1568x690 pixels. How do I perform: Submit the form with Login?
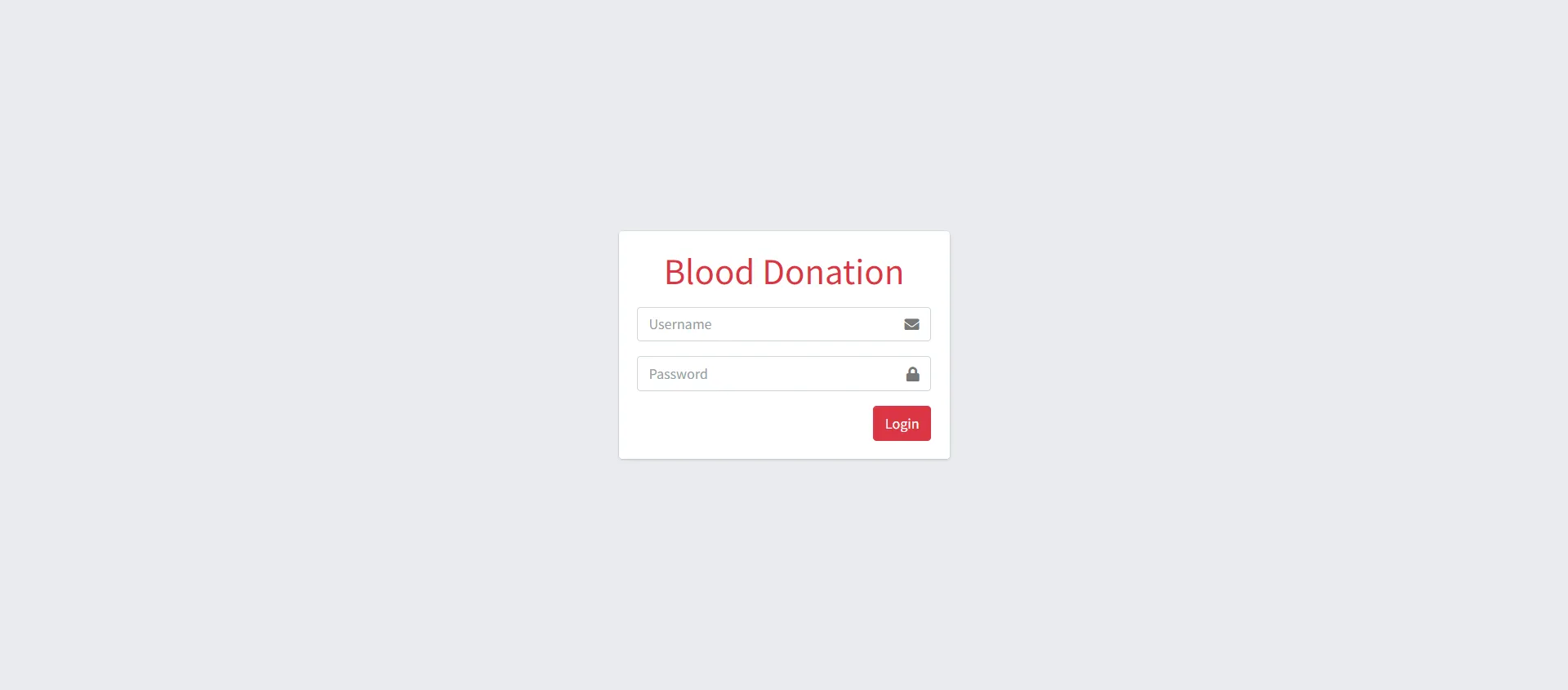pos(902,423)
